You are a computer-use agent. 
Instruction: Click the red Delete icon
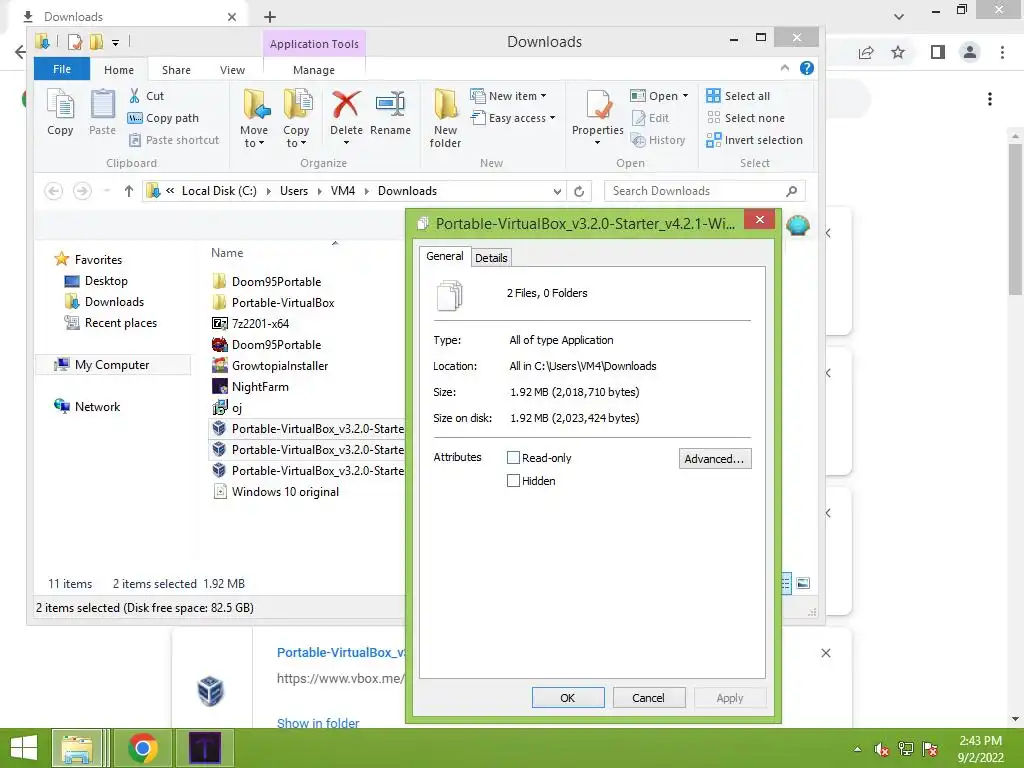tap(345, 104)
